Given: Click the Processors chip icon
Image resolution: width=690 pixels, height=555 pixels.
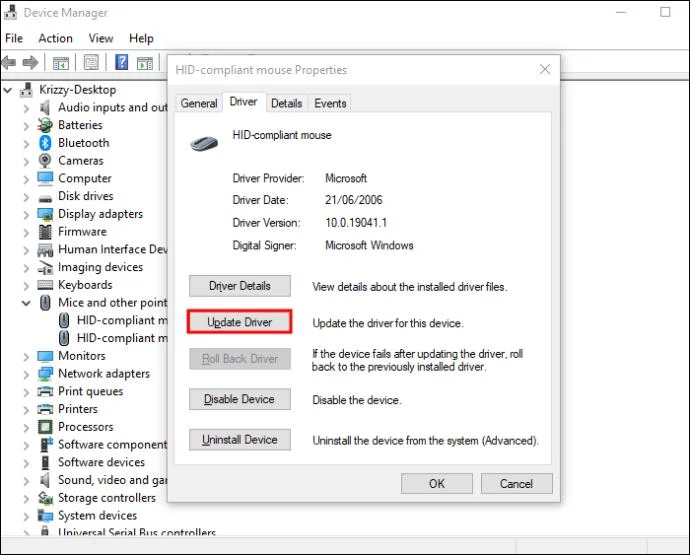Looking at the screenshot, I should click(45, 426).
